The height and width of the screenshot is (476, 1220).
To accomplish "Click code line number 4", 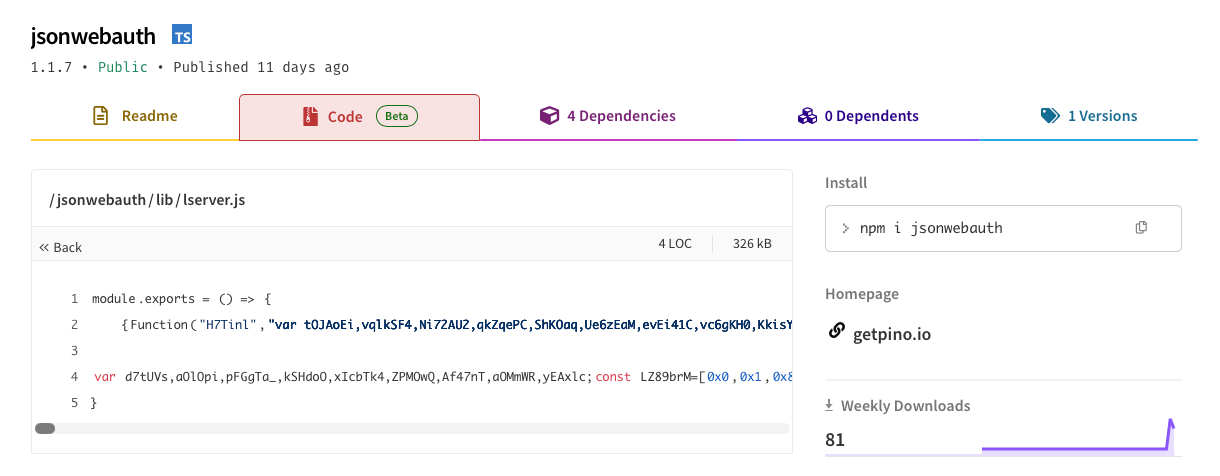I will (75, 377).
